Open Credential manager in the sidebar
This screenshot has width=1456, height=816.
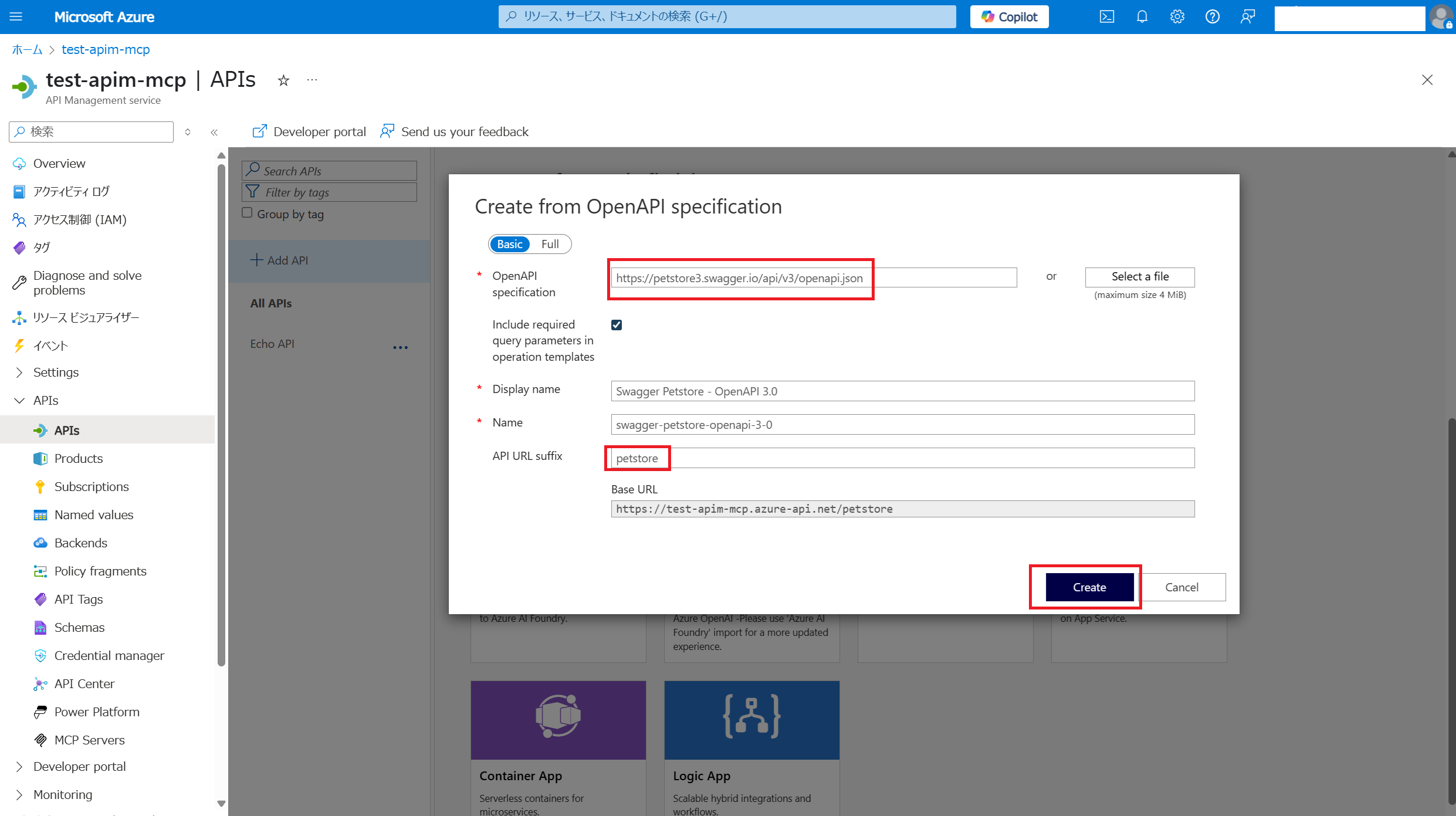point(109,655)
